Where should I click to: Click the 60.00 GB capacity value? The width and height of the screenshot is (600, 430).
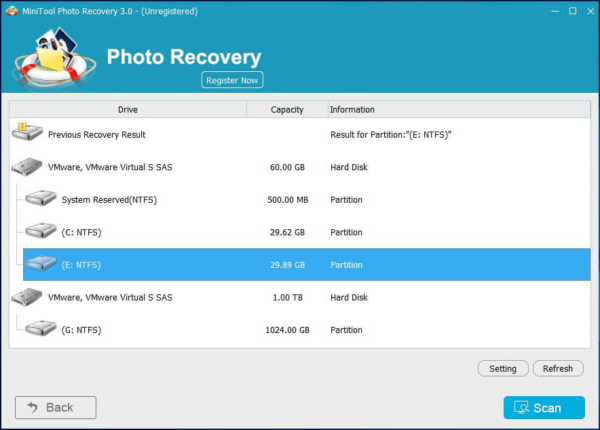click(287, 167)
